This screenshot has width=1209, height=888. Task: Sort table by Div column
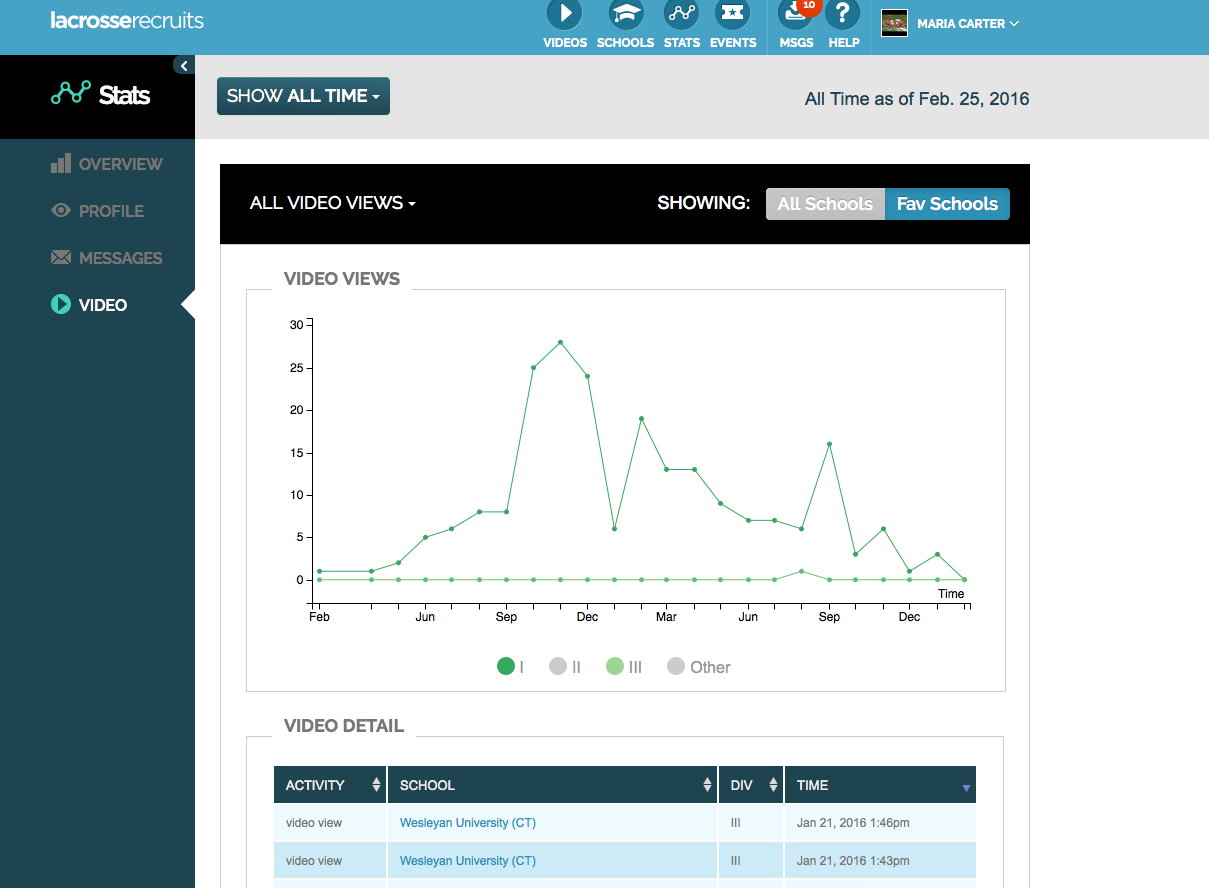pyautogui.click(x=751, y=785)
